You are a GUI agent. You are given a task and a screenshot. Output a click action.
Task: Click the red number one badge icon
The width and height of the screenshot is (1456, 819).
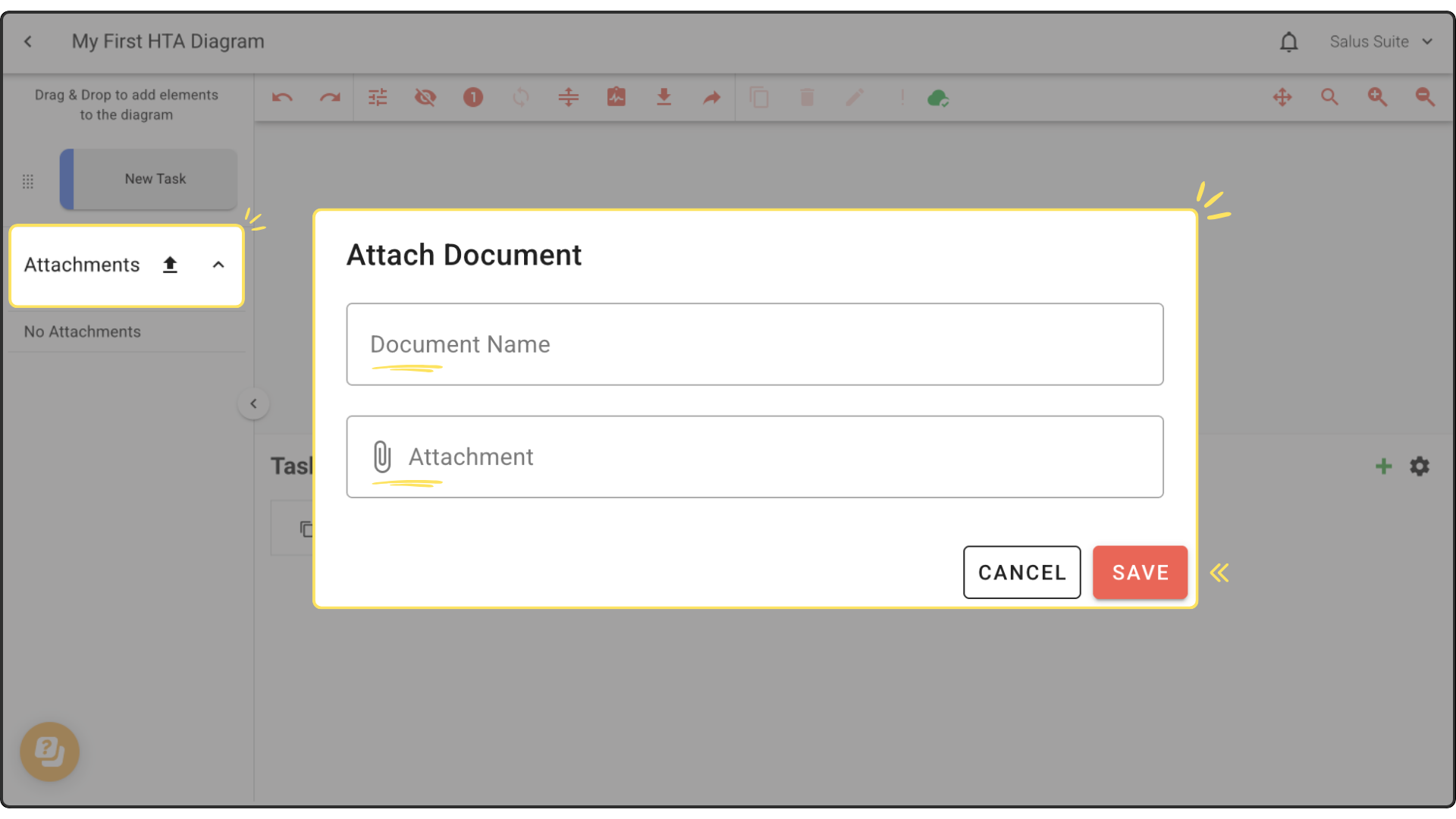point(473,97)
